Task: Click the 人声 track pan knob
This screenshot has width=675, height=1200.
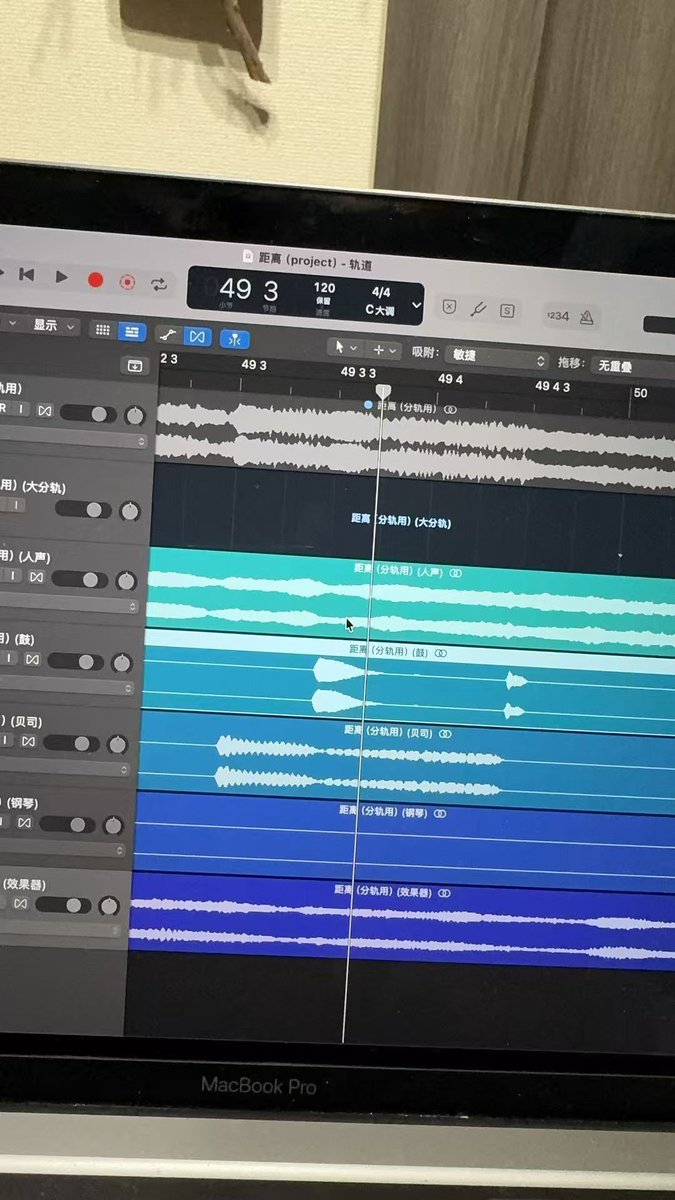Action: (x=126, y=580)
